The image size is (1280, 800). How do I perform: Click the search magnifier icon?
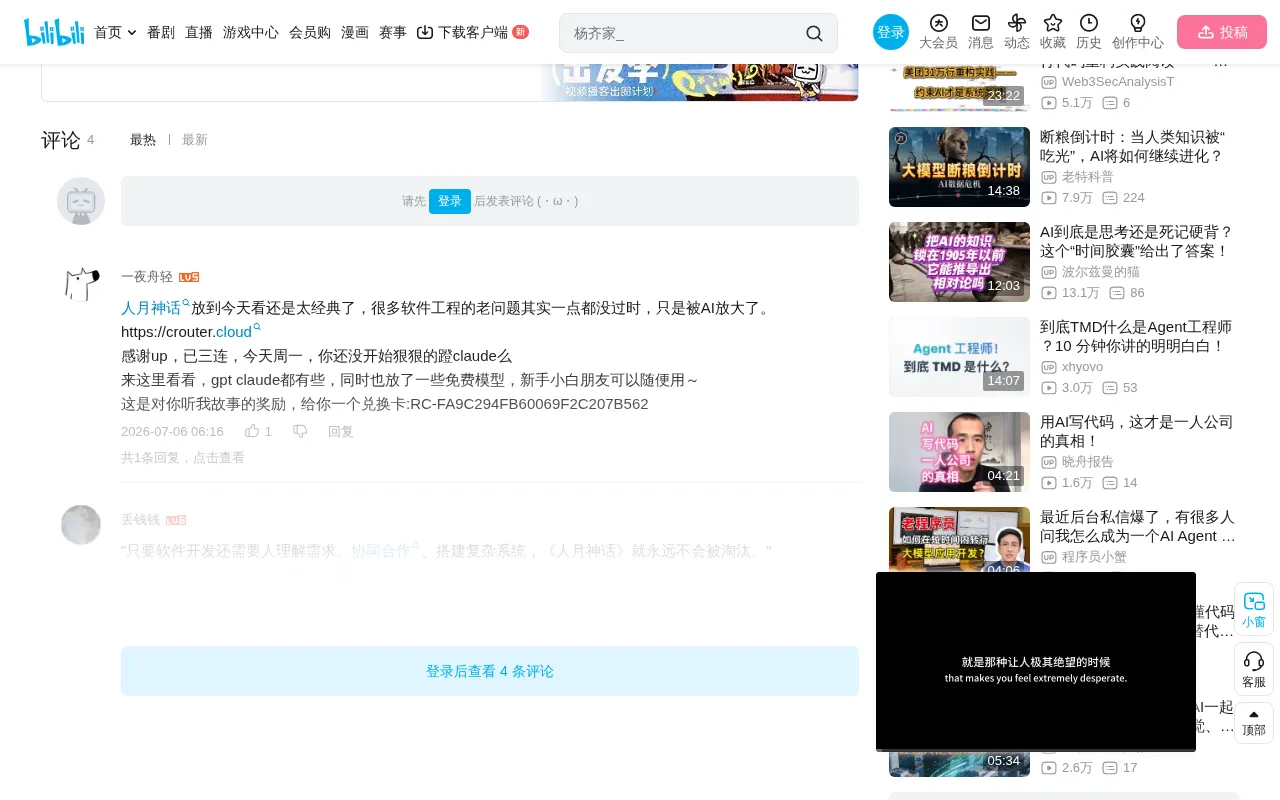pyautogui.click(x=814, y=33)
